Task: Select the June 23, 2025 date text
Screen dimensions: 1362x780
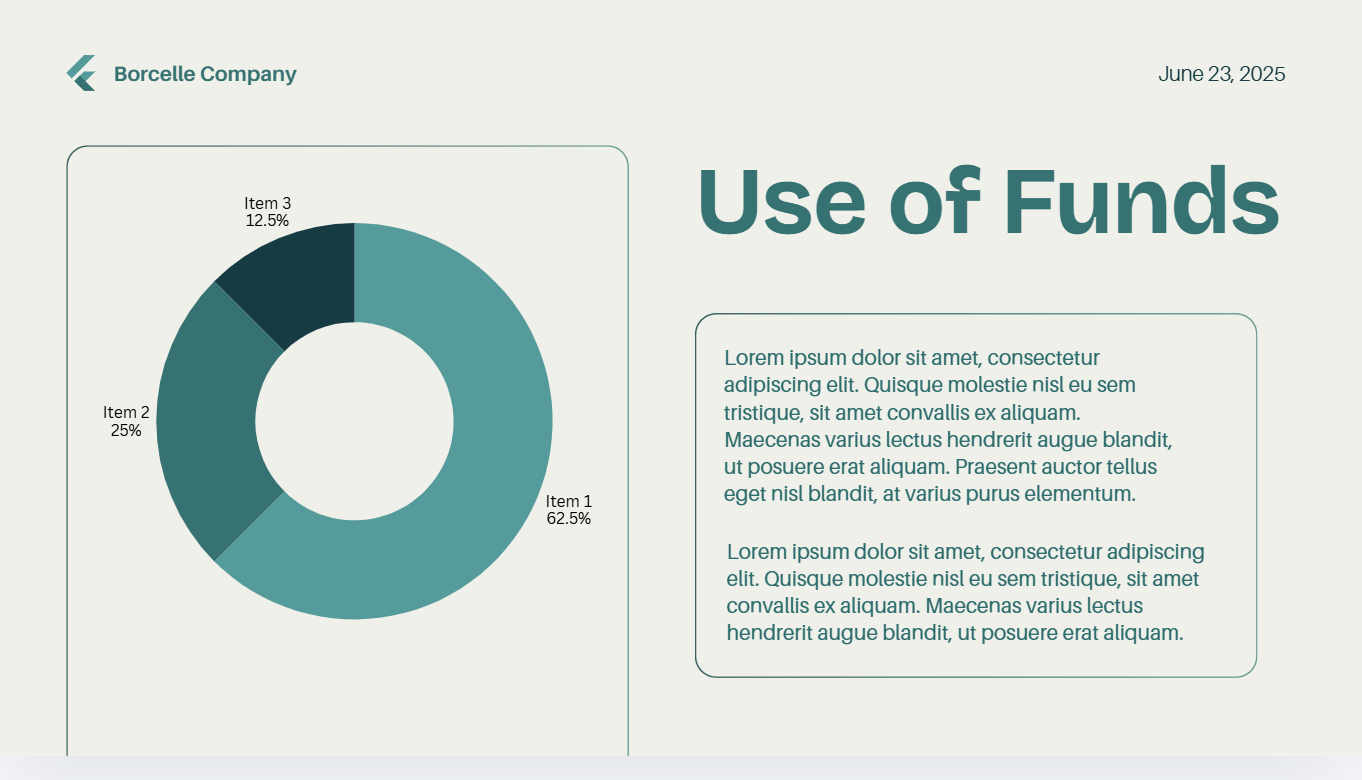Action: (1222, 74)
